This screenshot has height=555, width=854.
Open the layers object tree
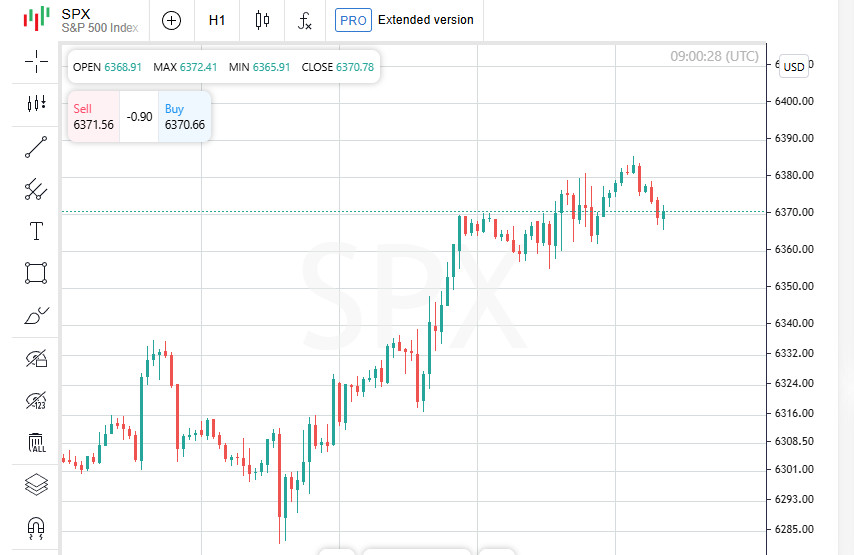click(x=36, y=485)
